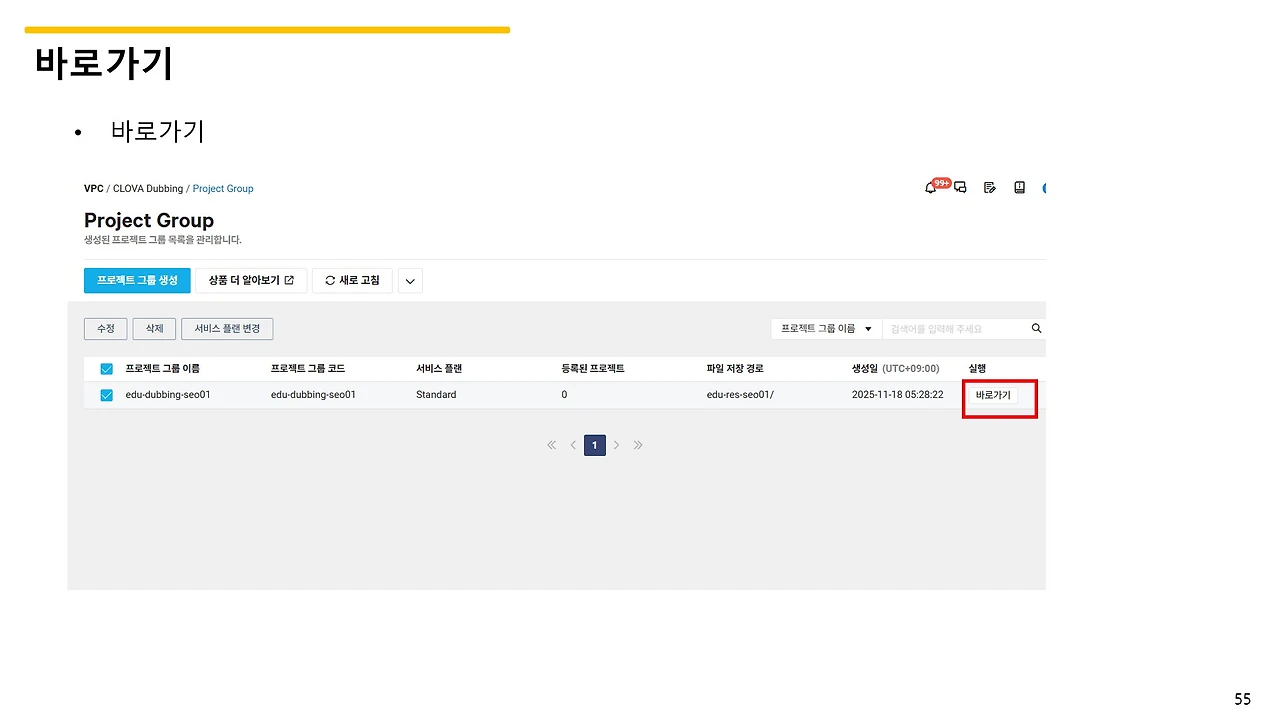Click the 생성일 (UTC+09:00) column header
Image resolution: width=1280 pixels, height=720 pixels.
click(896, 369)
